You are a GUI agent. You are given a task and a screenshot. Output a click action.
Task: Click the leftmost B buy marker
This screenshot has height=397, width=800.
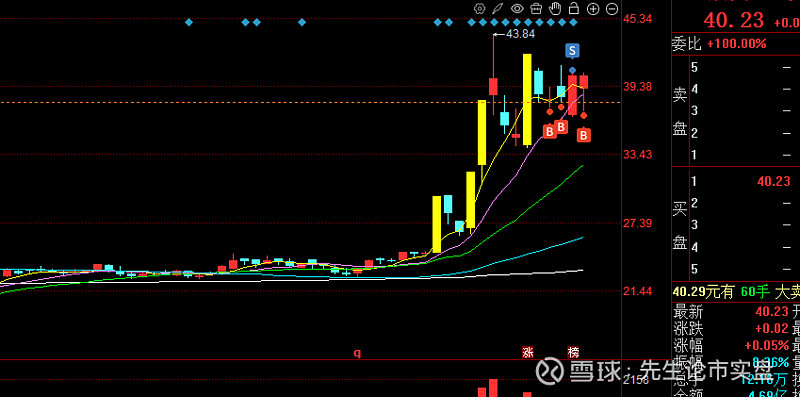[549, 132]
